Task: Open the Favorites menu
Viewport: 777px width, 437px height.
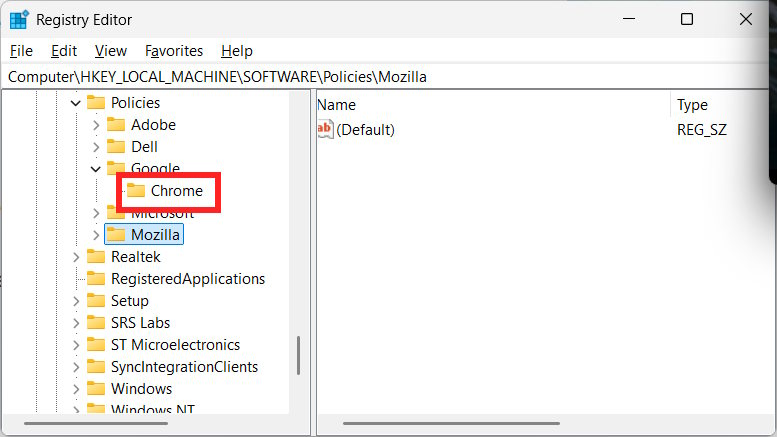Action: point(174,51)
